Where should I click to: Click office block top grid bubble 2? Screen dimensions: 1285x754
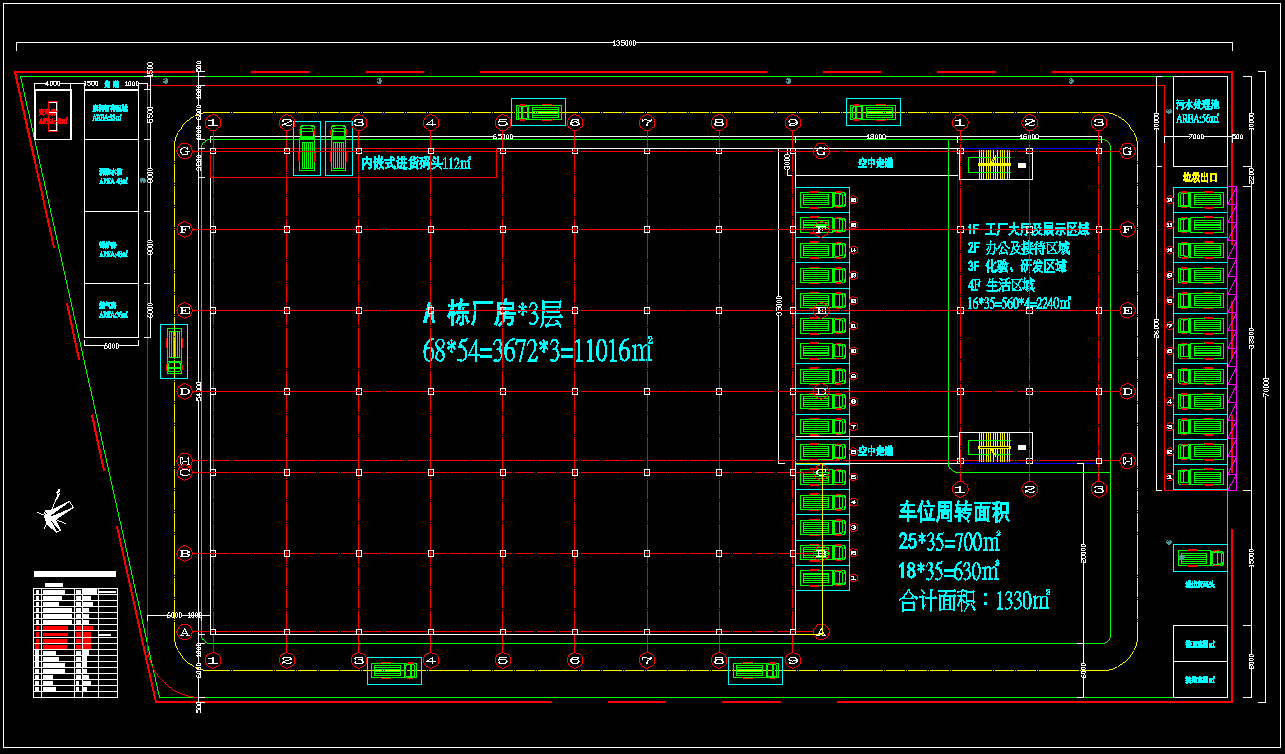tap(1028, 123)
